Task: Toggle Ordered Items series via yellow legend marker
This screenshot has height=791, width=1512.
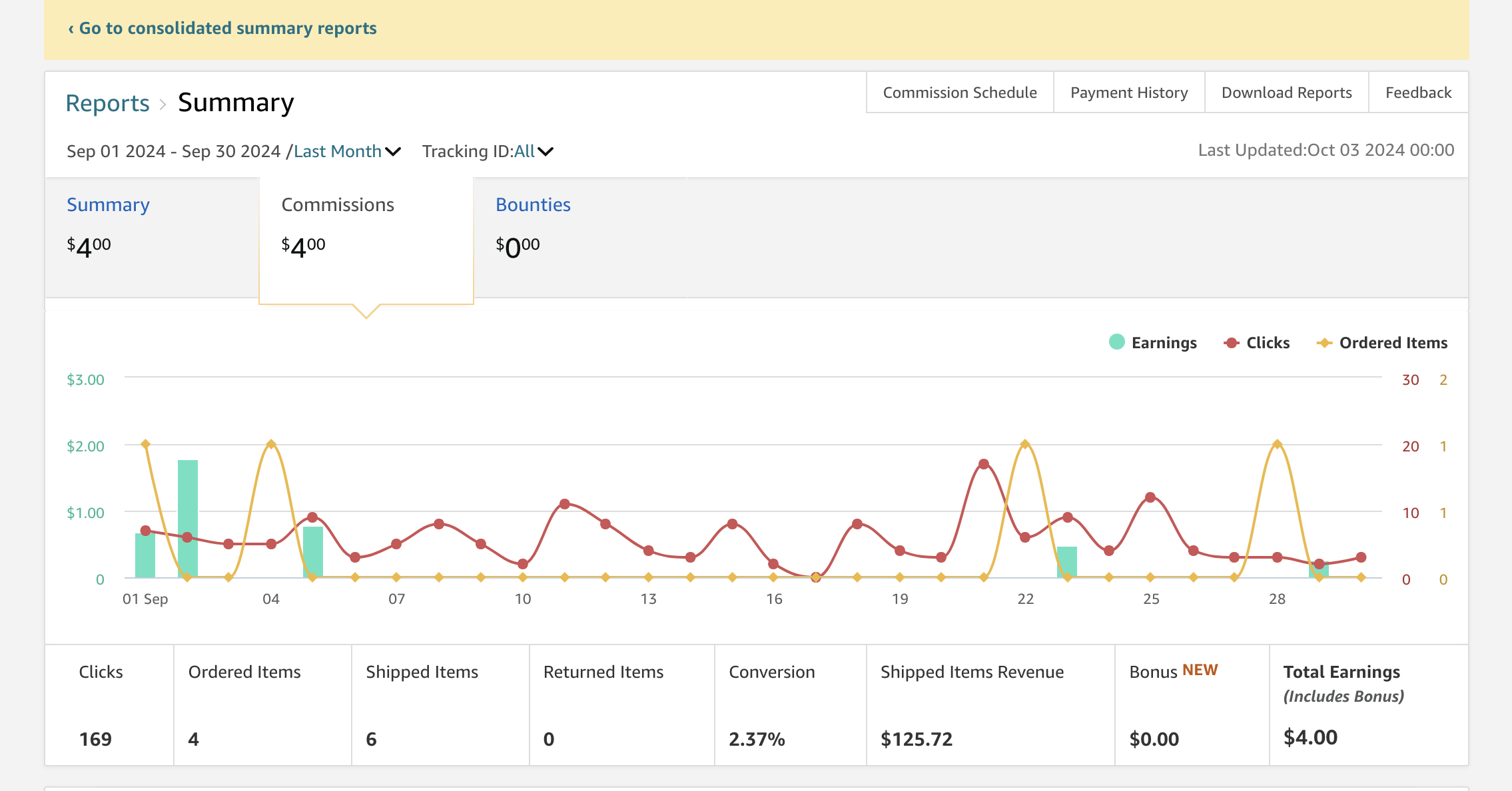Action: tap(1324, 343)
